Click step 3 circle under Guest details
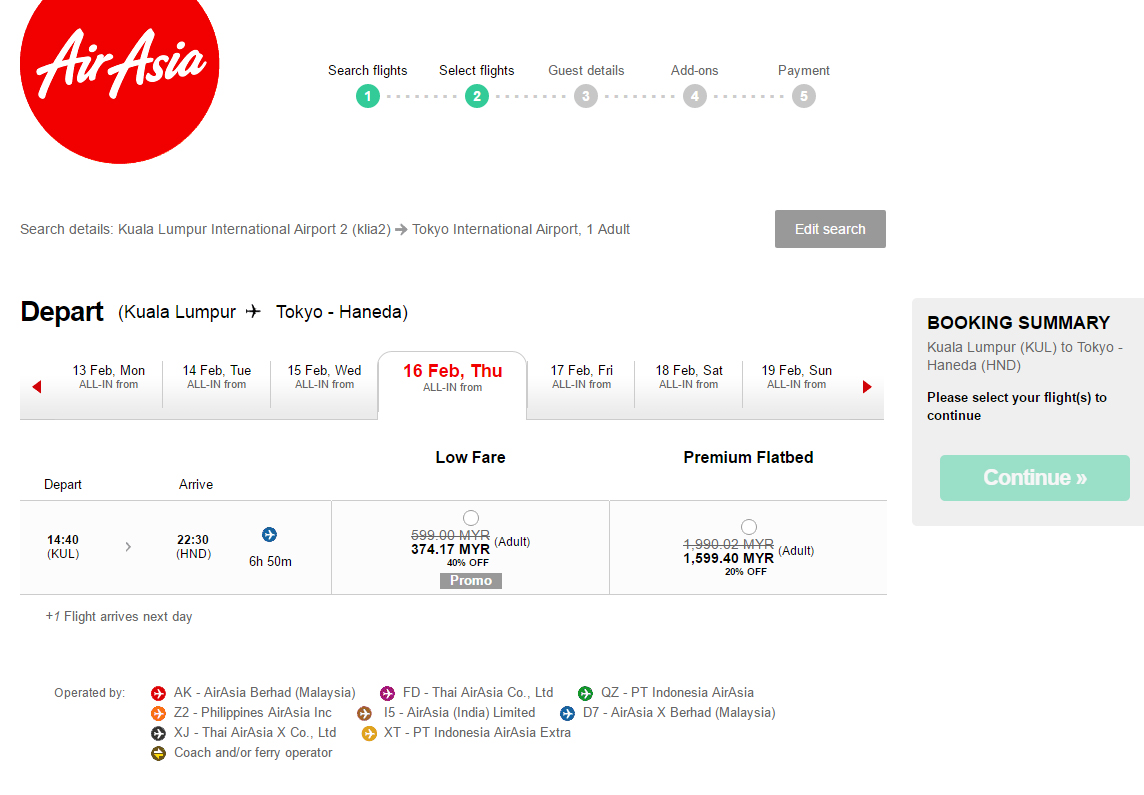The height and width of the screenshot is (795, 1144). point(585,96)
